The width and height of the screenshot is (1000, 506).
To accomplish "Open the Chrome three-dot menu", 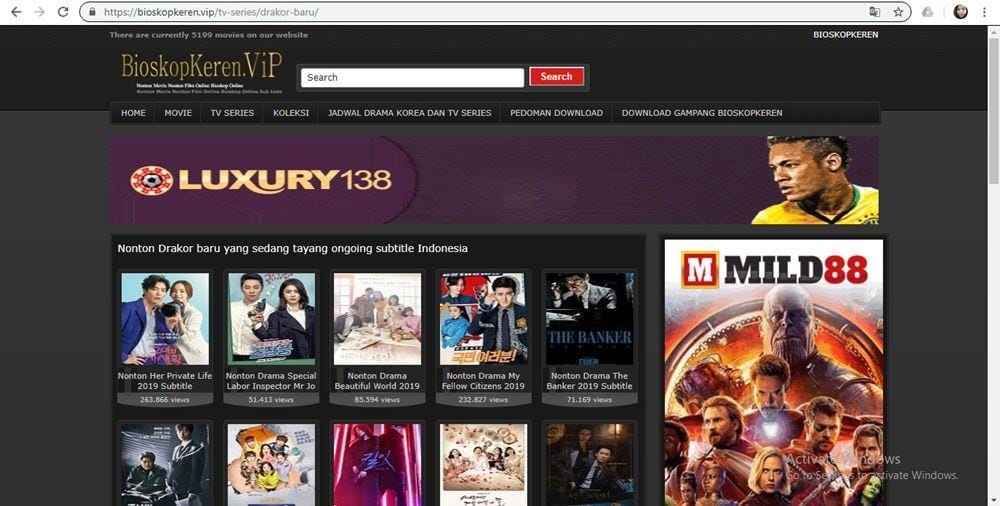I will [x=985, y=12].
